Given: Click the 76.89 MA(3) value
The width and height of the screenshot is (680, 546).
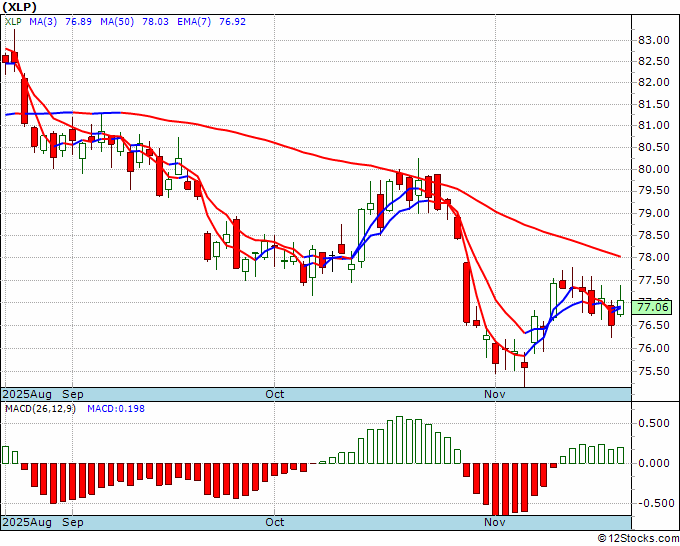Looking at the screenshot, I should 78,22.
